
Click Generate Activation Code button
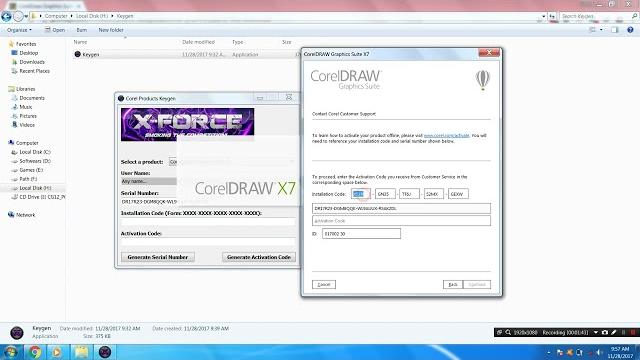coord(259,257)
